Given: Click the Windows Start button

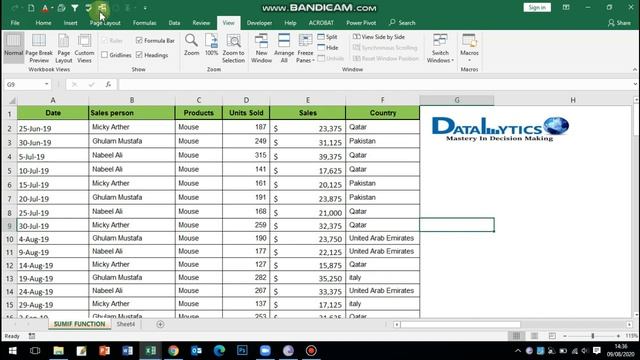Looking at the screenshot, I should coord(13,351).
